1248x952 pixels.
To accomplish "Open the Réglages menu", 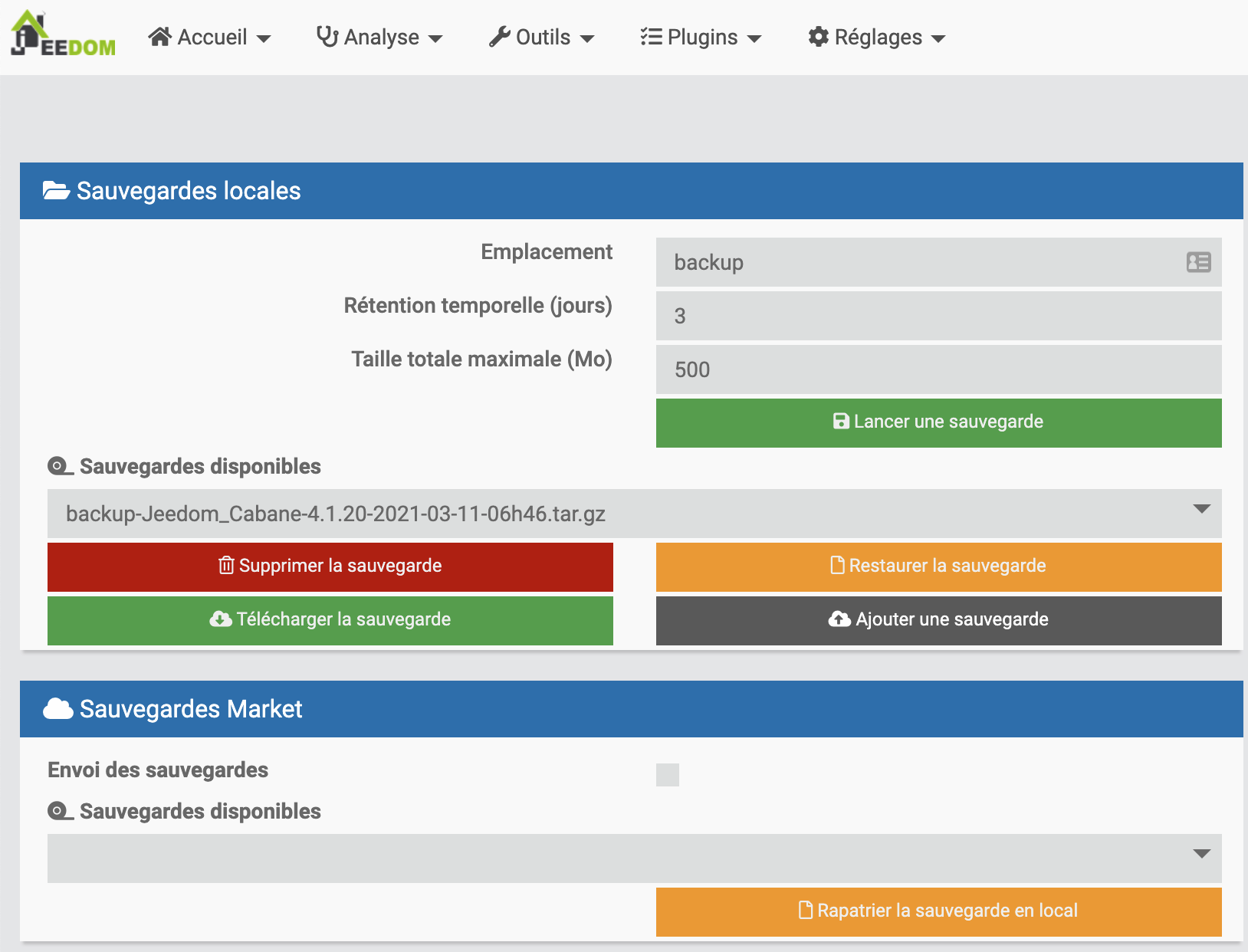I will pyautogui.click(x=877, y=37).
